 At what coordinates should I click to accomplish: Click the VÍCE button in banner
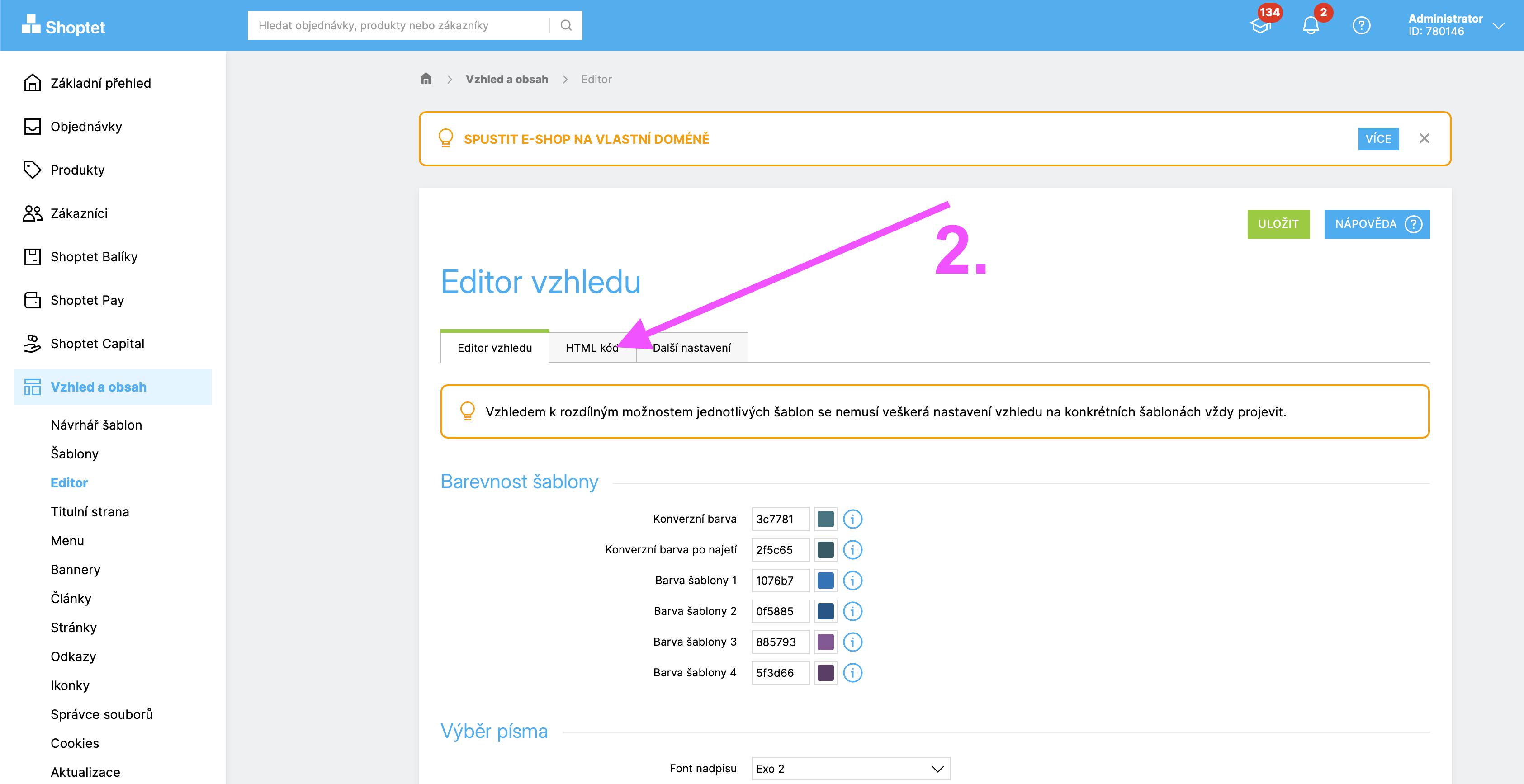1378,139
